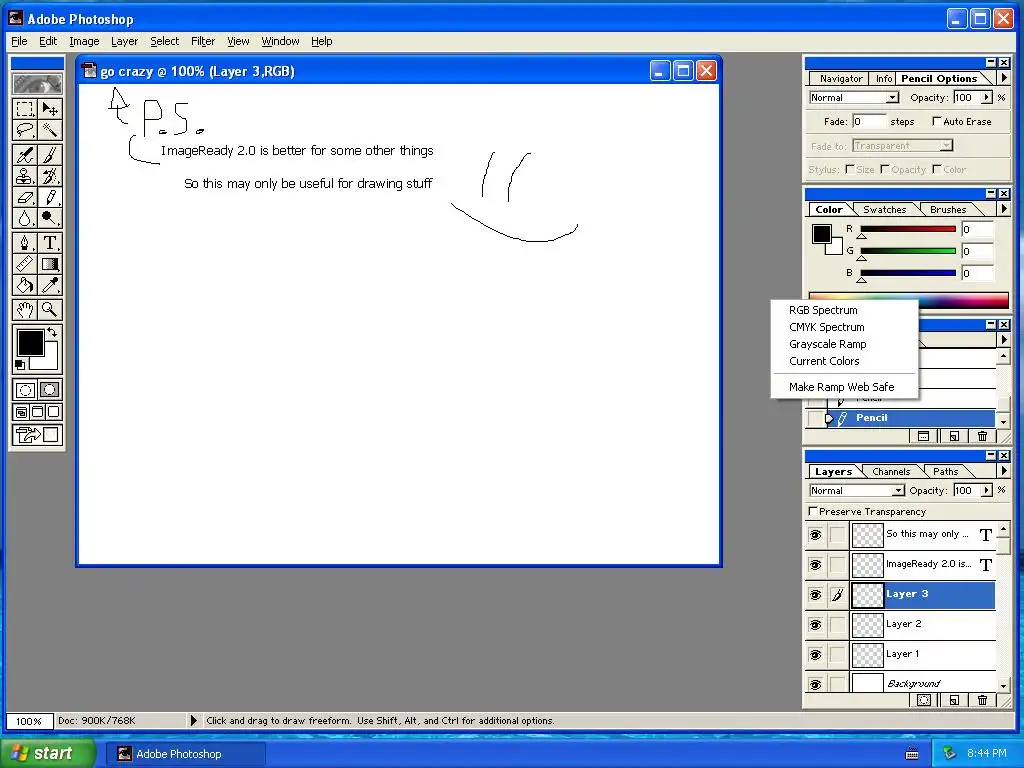Click the red R color slider
The width and height of the screenshot is (1024, 768).
pos(908,229)
